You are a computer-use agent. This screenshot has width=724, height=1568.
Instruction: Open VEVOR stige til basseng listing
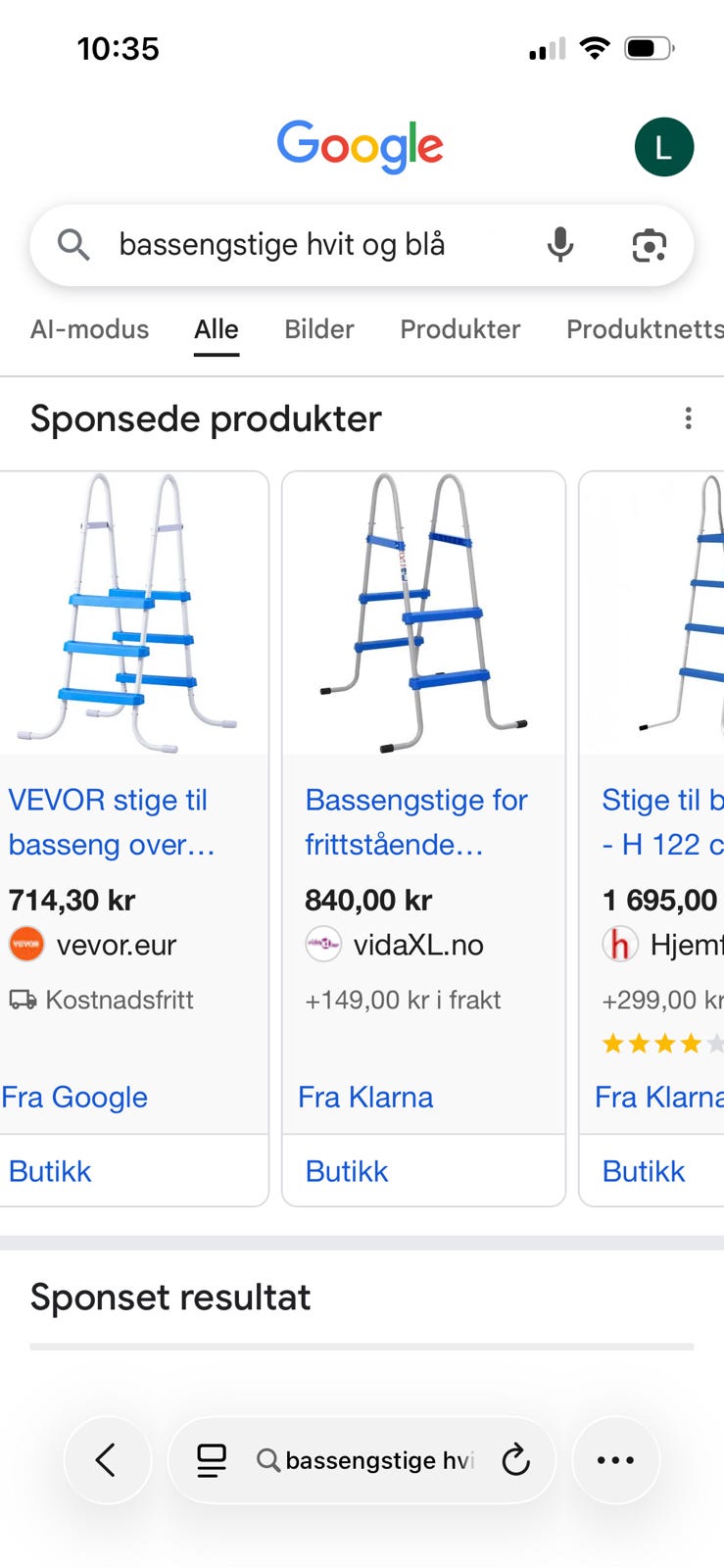click(x=111, y=821)
